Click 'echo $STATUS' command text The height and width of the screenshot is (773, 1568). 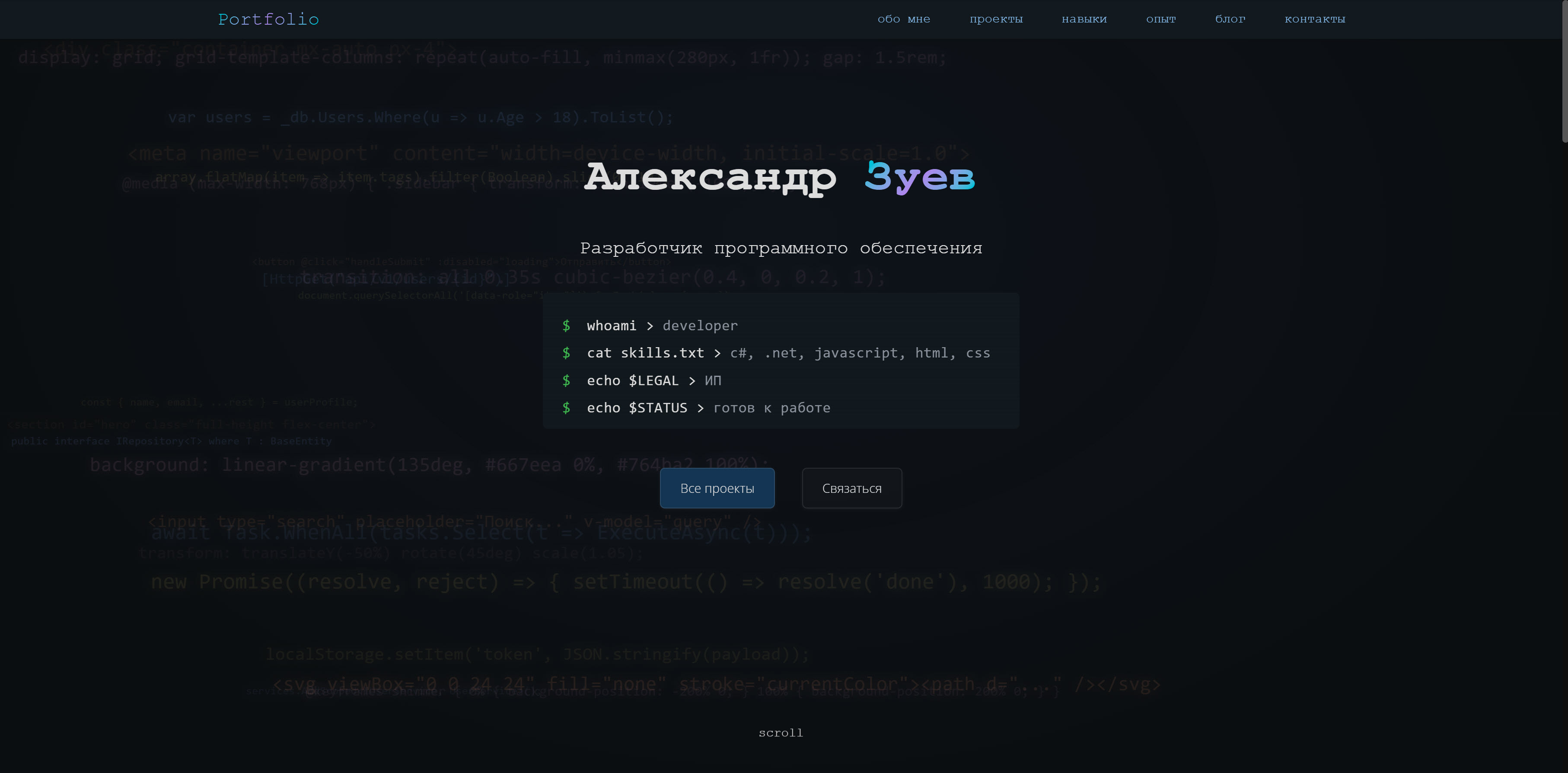(x=637, y=409)
